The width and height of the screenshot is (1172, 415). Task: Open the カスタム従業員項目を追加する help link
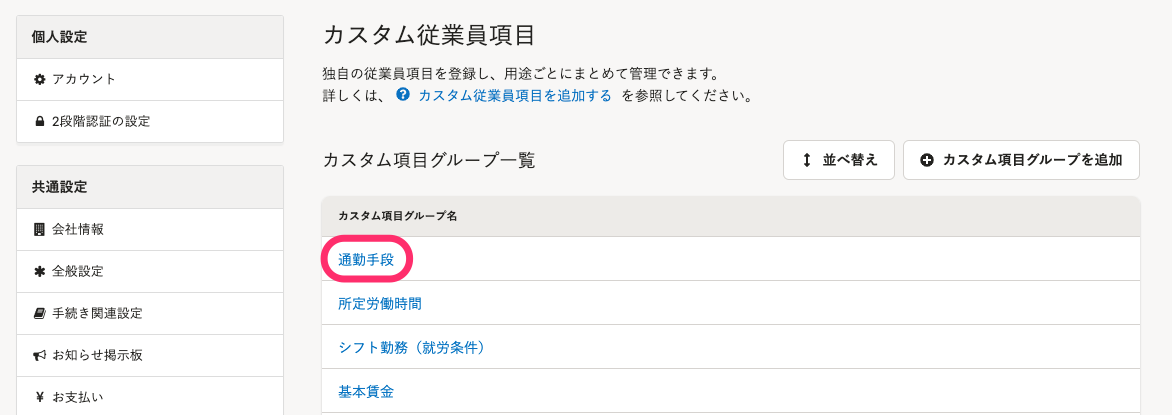click(515, 96)
